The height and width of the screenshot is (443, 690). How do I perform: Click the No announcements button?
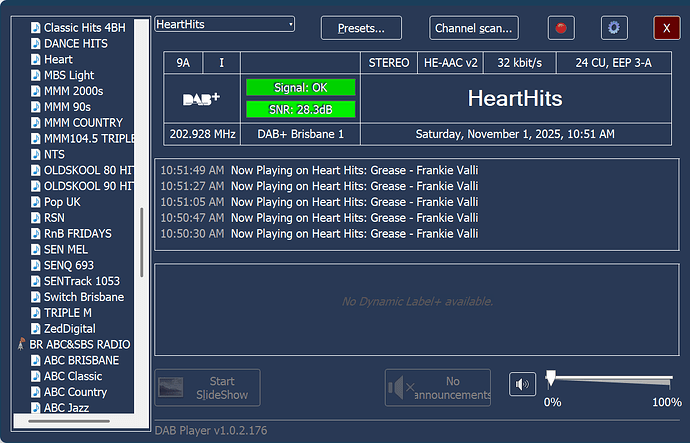[438, 388]
